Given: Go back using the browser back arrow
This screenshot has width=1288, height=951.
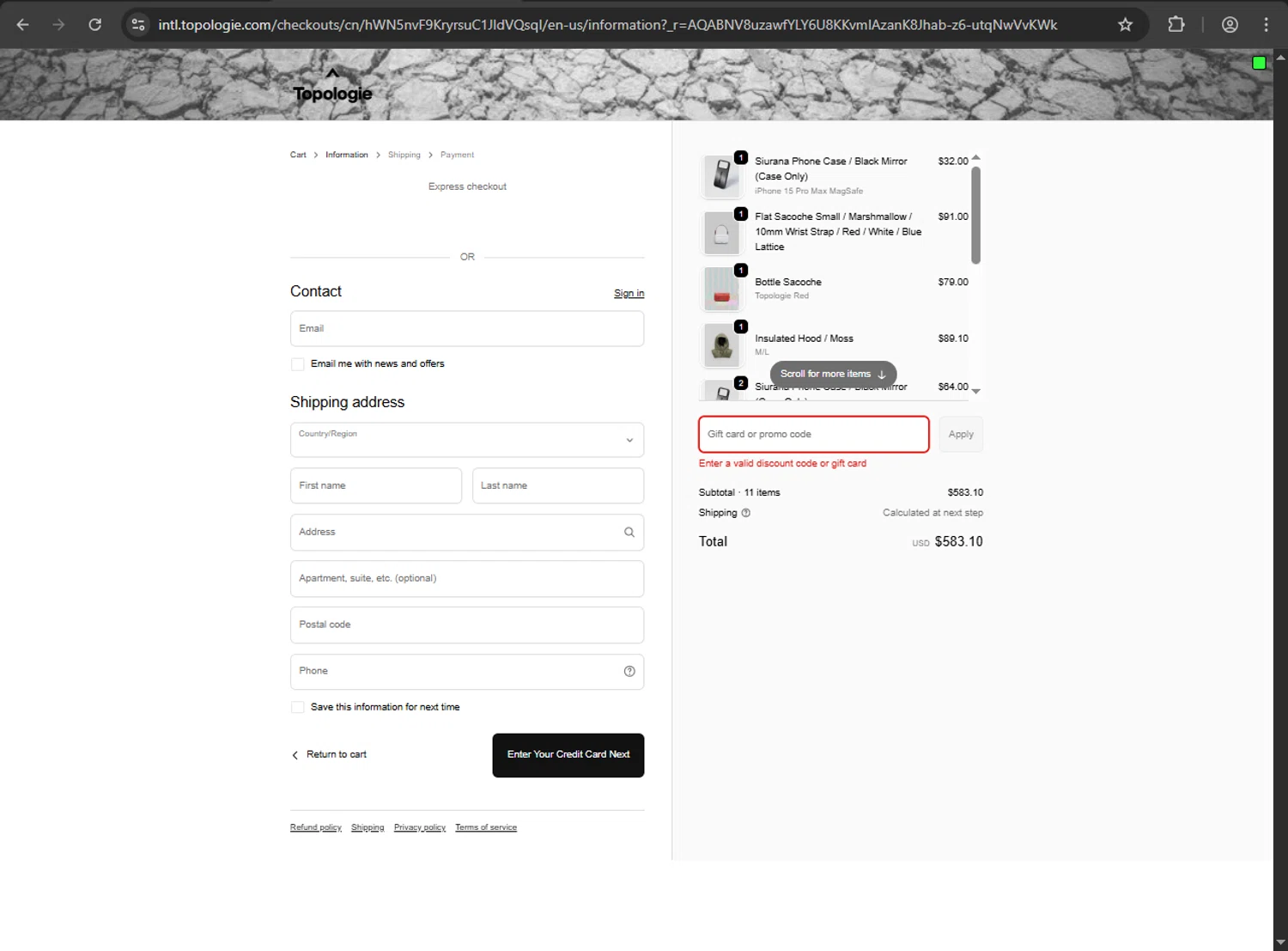Looking at the screenshot, I should (23, 25).
